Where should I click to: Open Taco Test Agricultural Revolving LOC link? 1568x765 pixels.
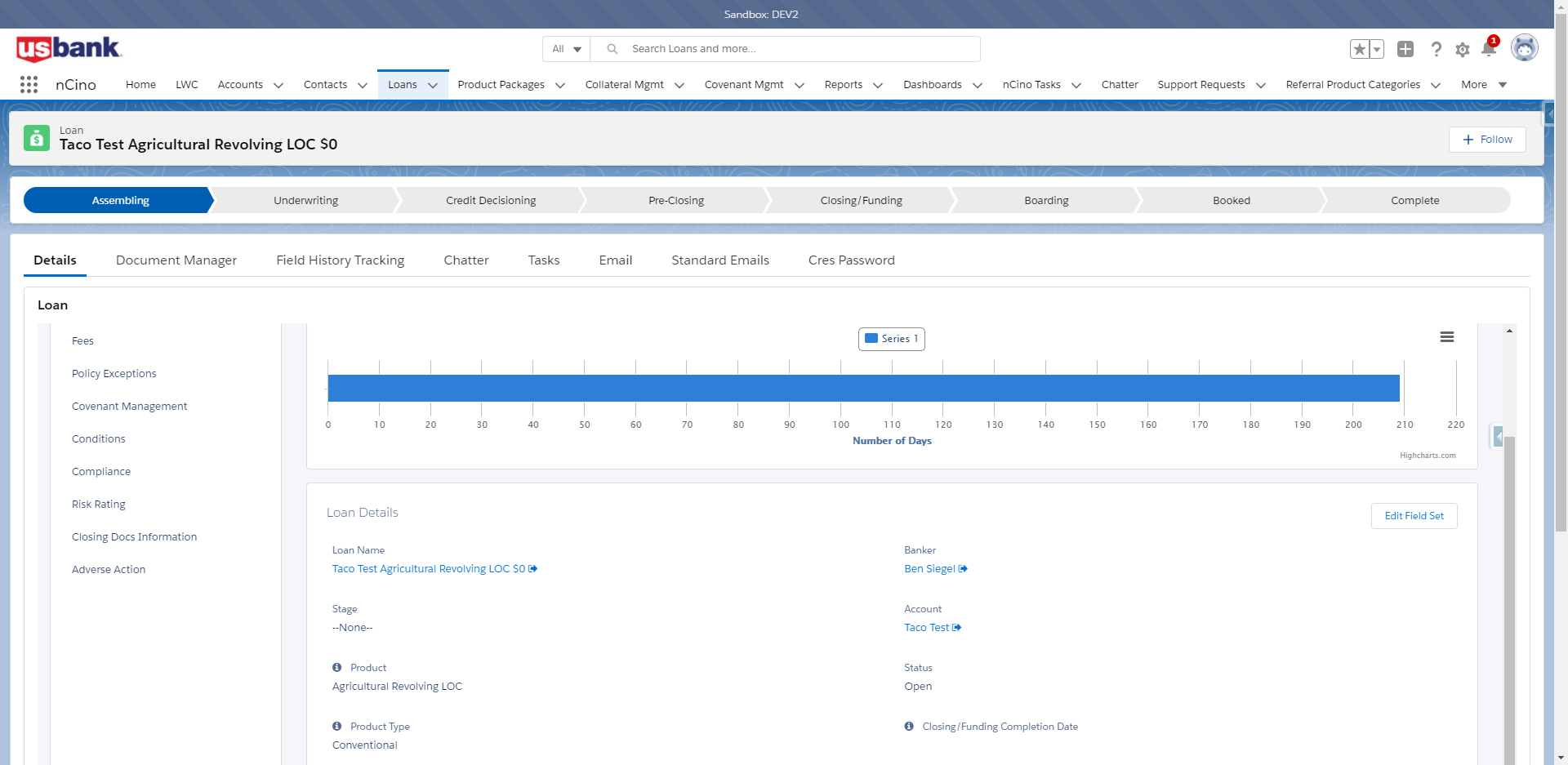point(429,569)
